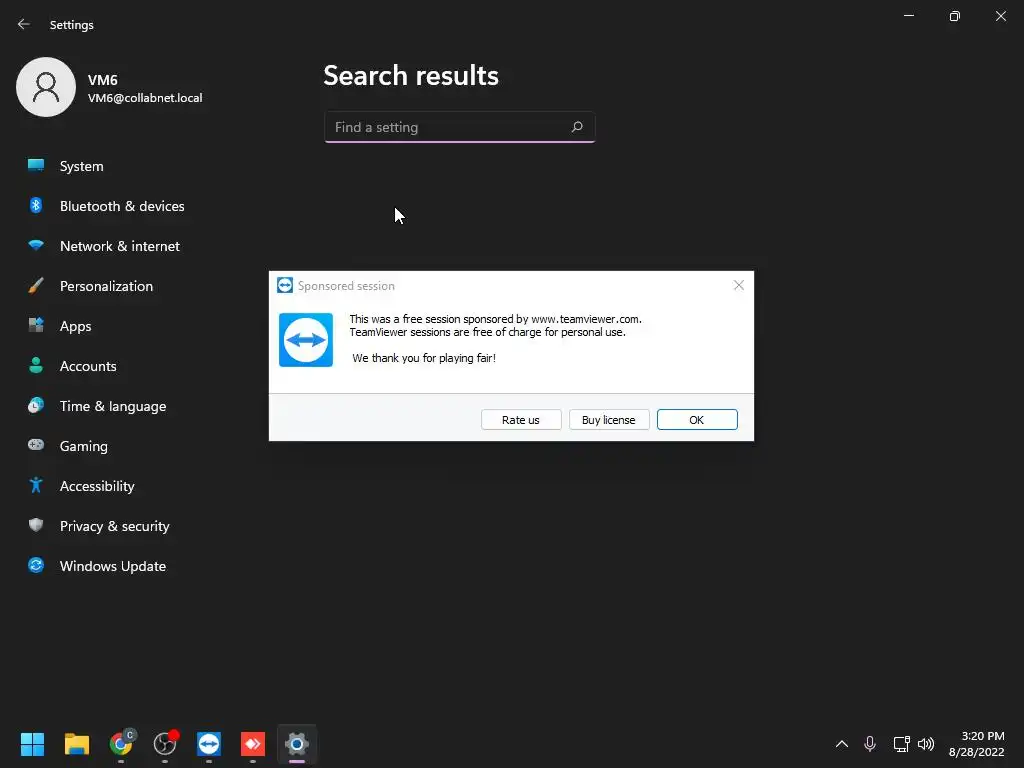Click the Accounts person icon

(36, 365)
